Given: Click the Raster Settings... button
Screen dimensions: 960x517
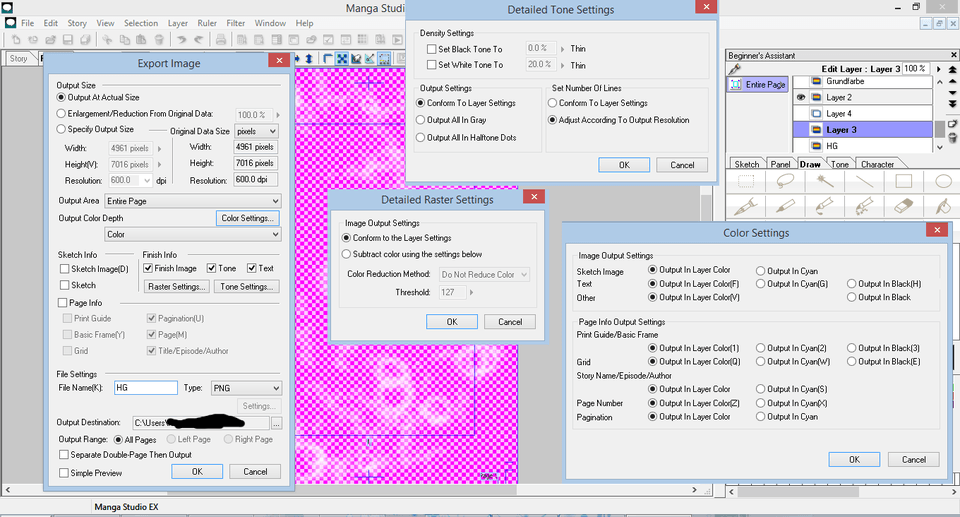Looking at the screenshot, I should point(177,287).
